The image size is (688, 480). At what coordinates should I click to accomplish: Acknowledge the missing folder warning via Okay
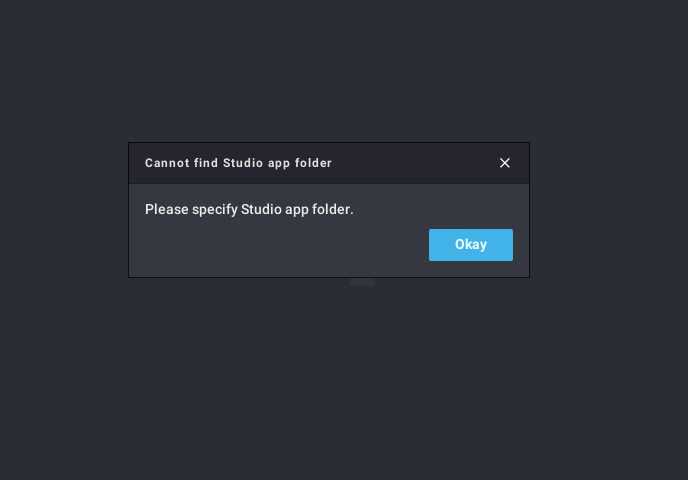[x=471, y=245]
